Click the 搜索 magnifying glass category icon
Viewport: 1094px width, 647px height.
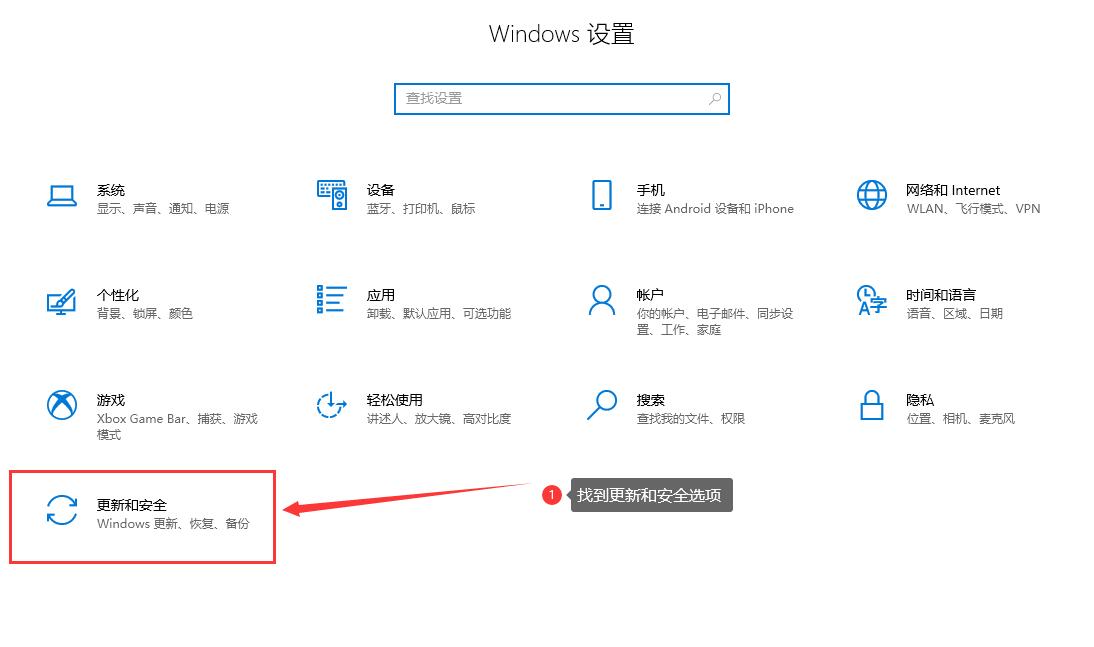click(601, 405)
